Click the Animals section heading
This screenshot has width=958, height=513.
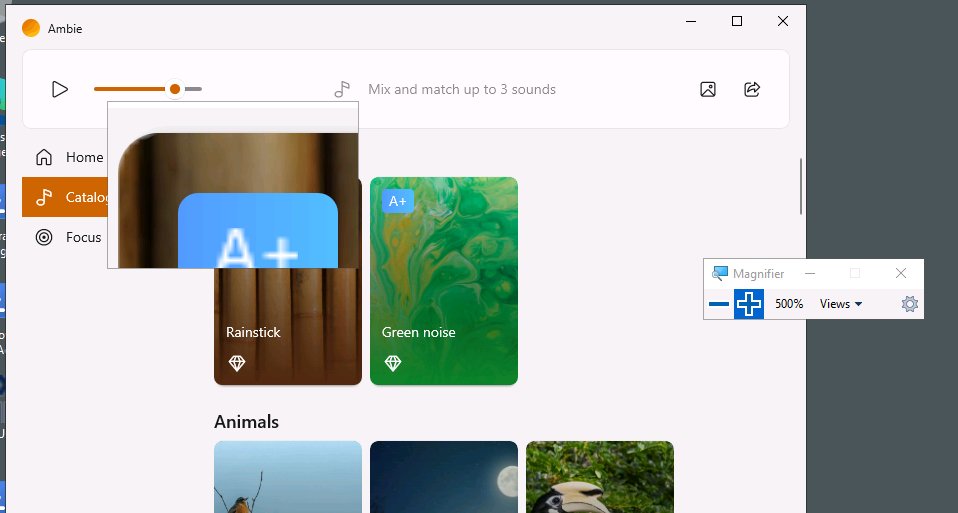pos(246,422)
